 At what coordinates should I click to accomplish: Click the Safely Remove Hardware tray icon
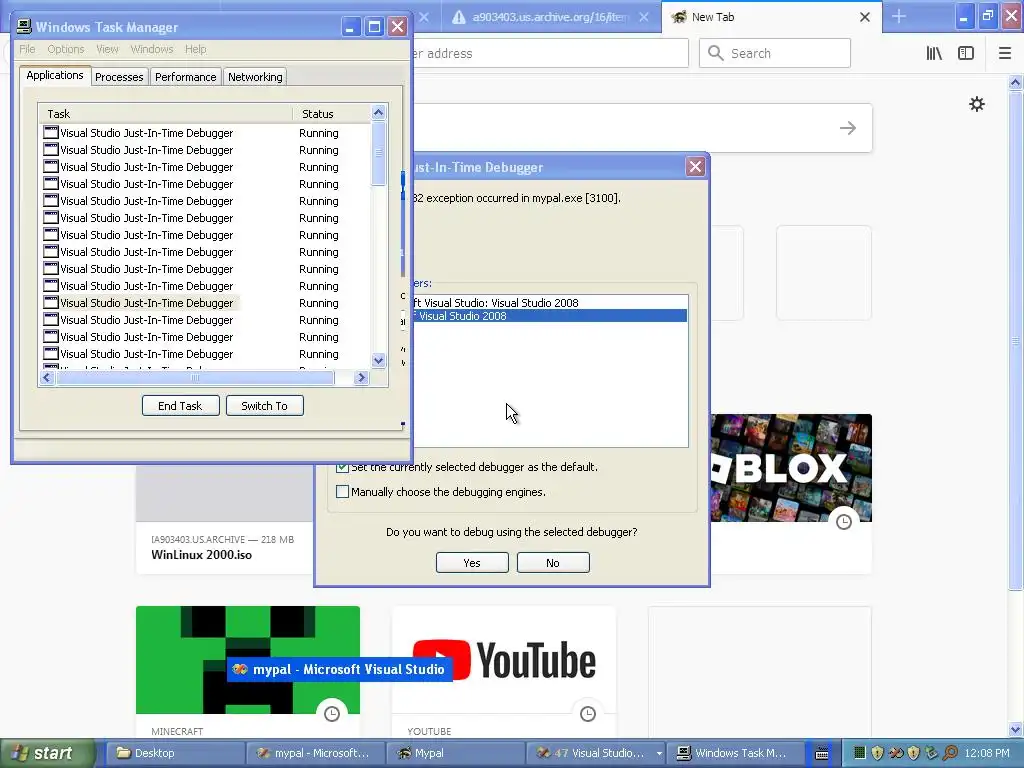(x=932, y=753)
